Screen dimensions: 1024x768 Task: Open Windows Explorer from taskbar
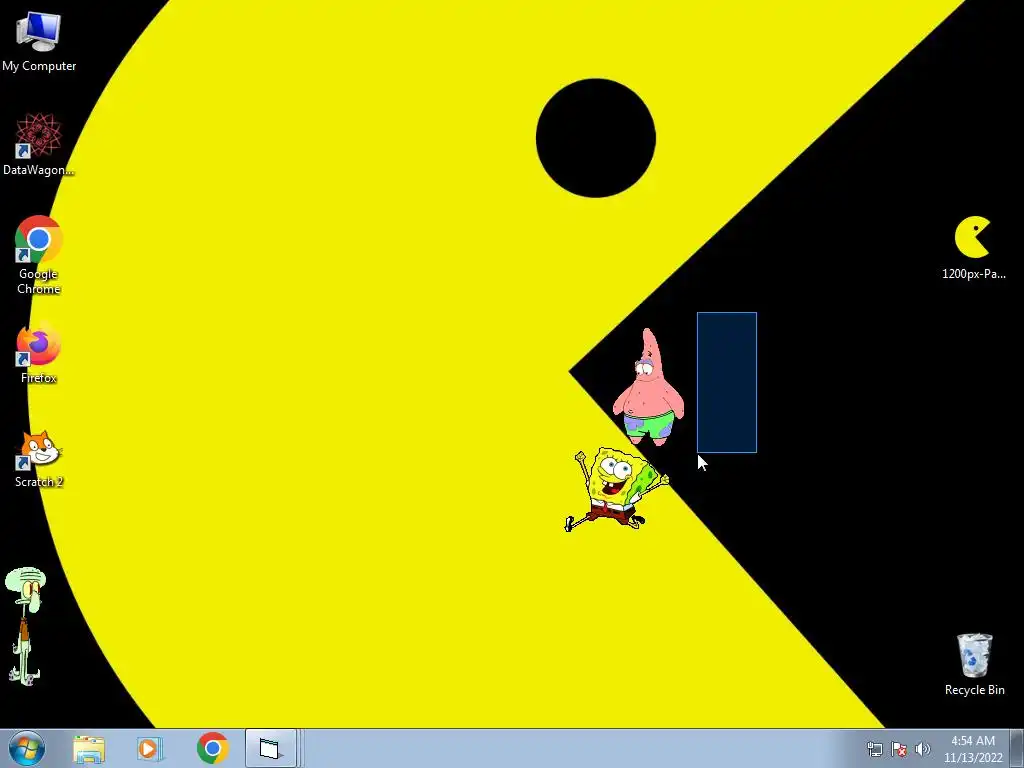89,748
